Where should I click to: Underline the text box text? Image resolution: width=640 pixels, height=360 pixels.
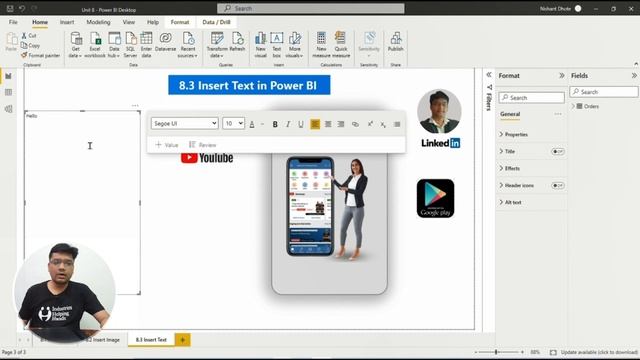[301, 124]
